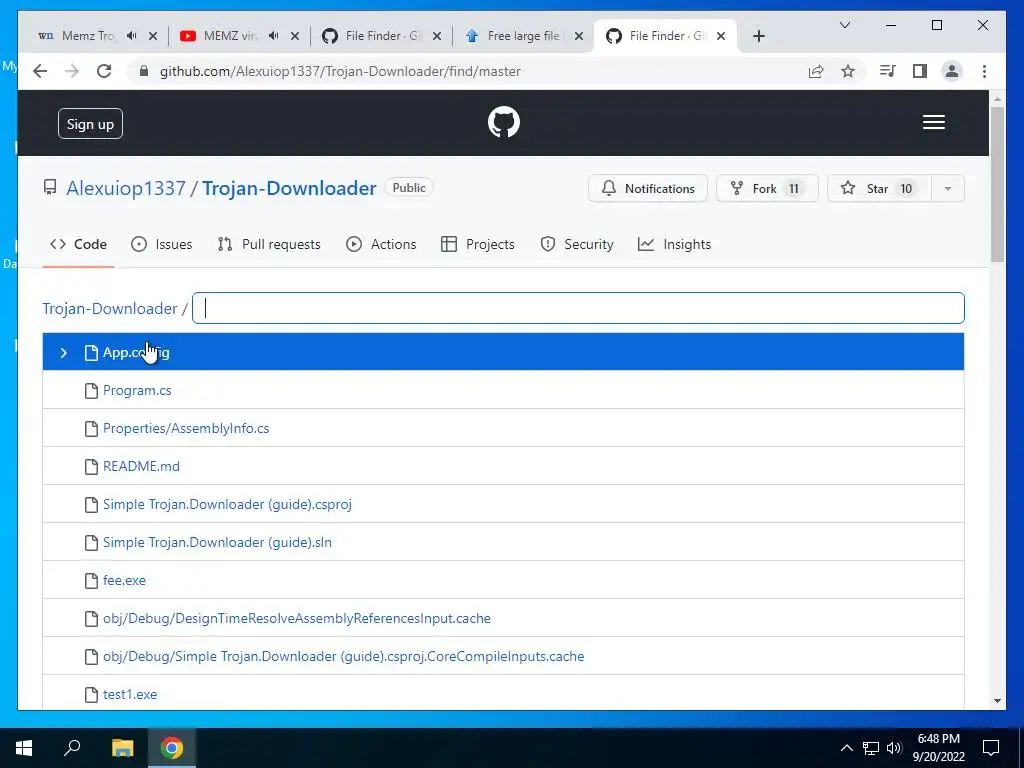Mute the MEMZ vir YouTube tab audio icon
The height and width of the screenshot is (768, 1024).
click(274, 36)
